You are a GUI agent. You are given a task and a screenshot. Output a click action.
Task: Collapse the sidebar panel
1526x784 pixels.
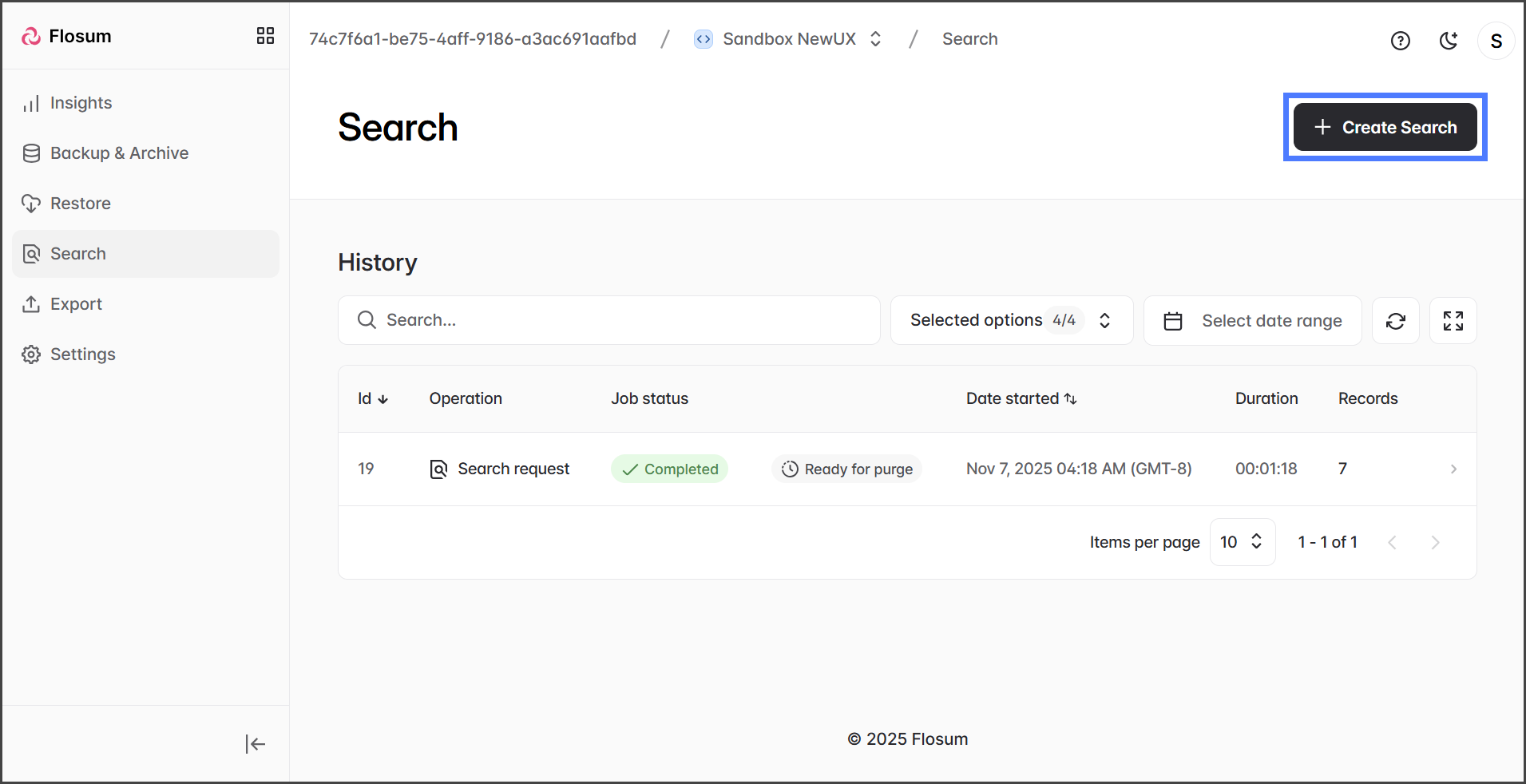pyautogui.click(x=255, y=744)
